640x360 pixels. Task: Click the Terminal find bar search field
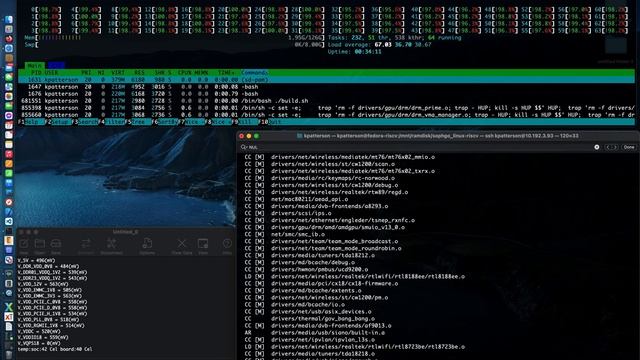pos(416,147)
